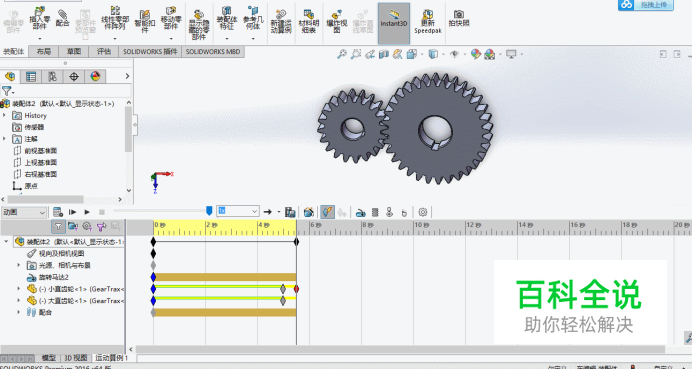Open the DisplayManager color wheel tab
Screen dimensions: 692x369
pos(95,77)
